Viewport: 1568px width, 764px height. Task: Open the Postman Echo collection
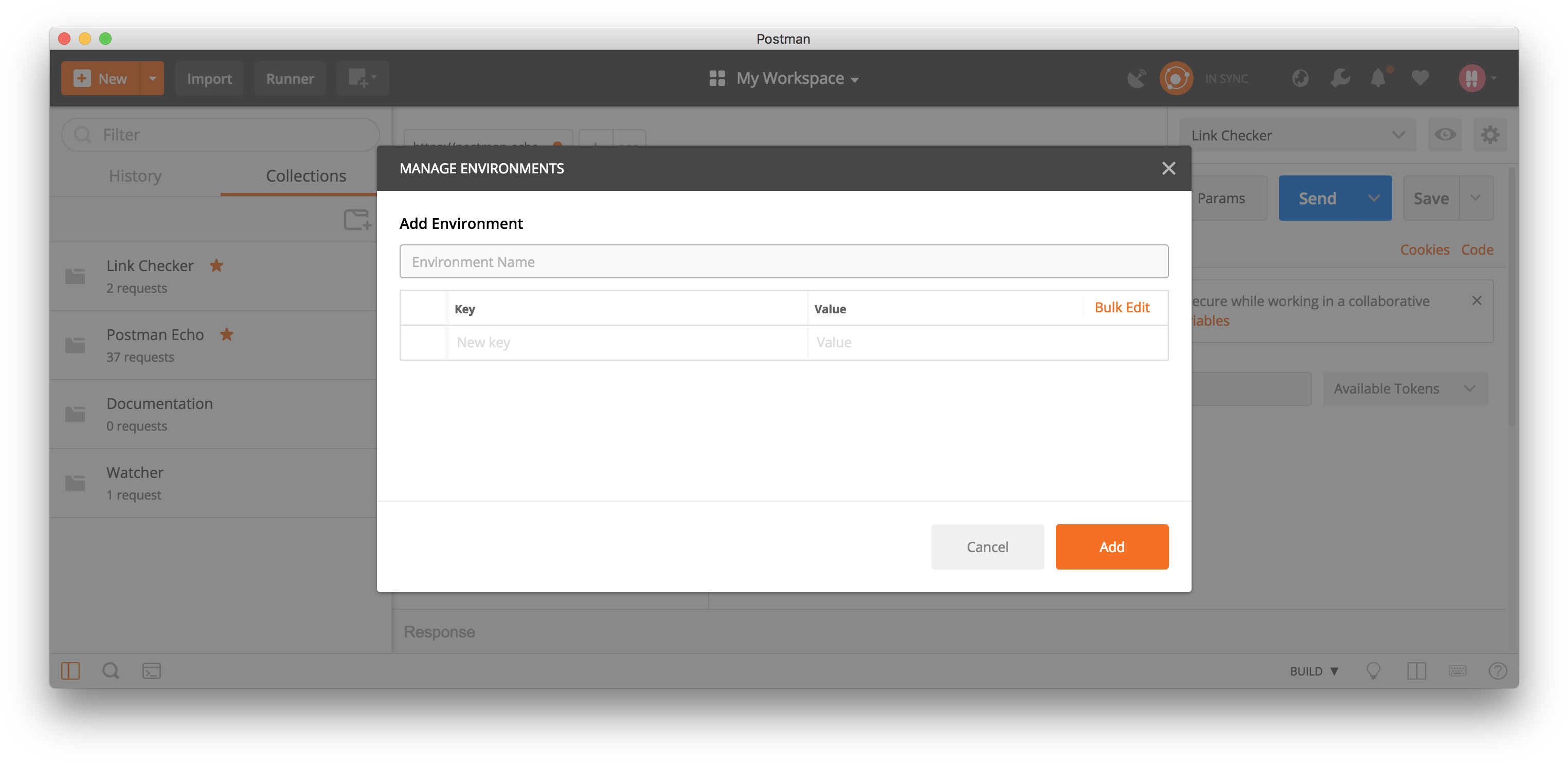pos(213,345)
